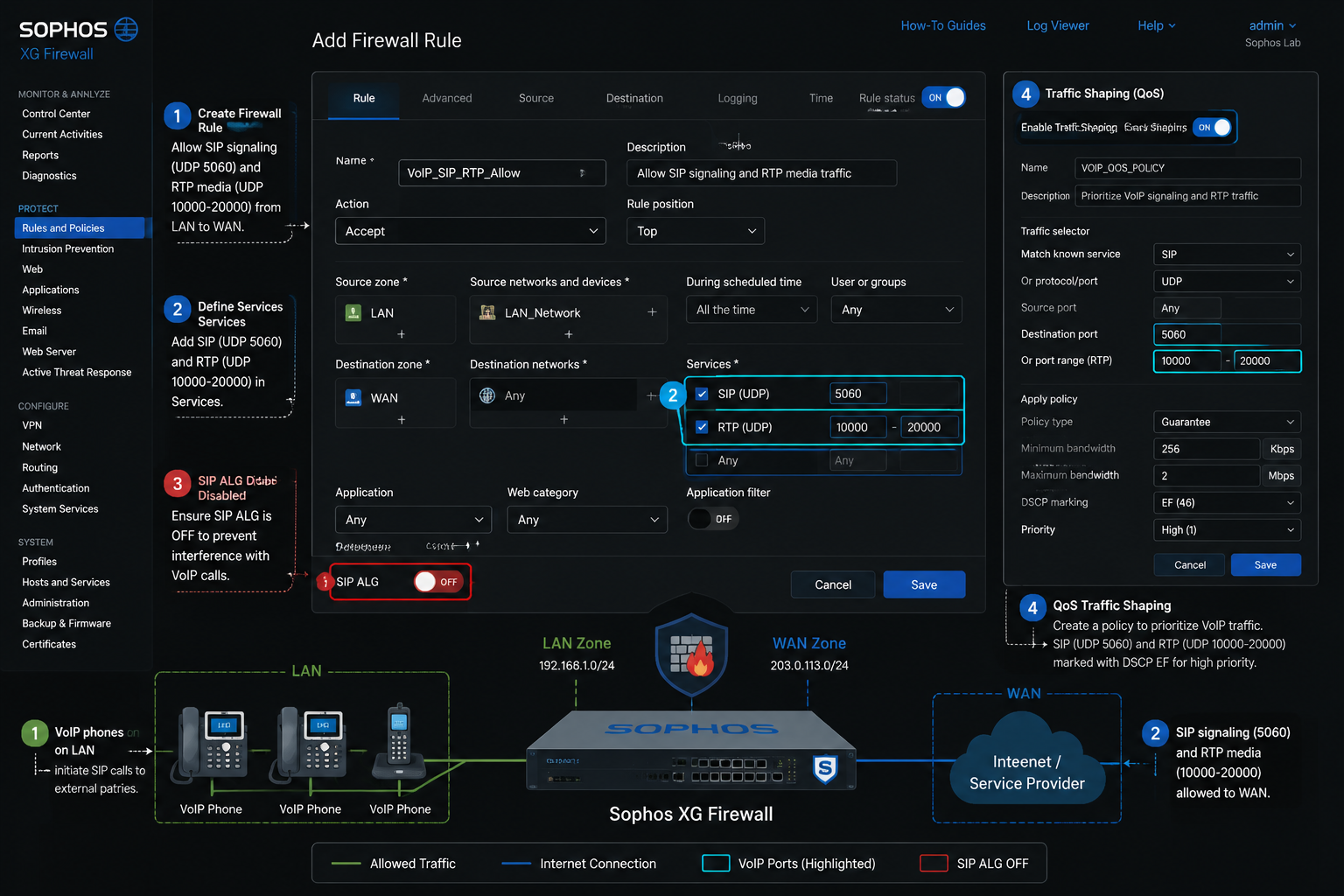Open the Web category dropdown

coord(587,520)
